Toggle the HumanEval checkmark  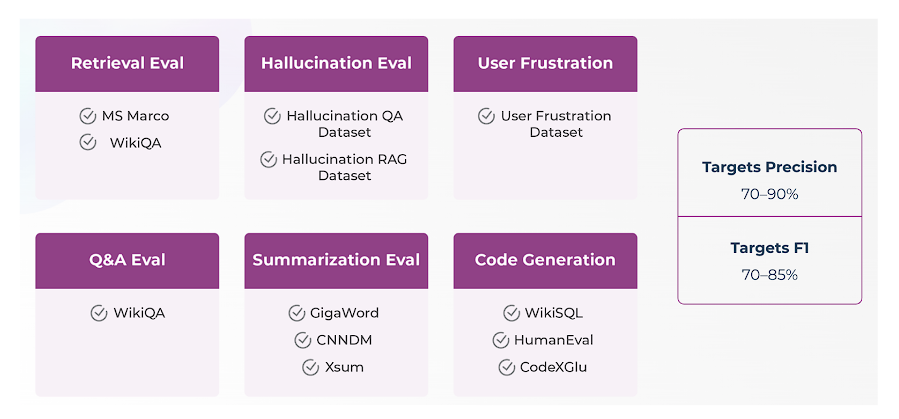(x=501, y=340)
